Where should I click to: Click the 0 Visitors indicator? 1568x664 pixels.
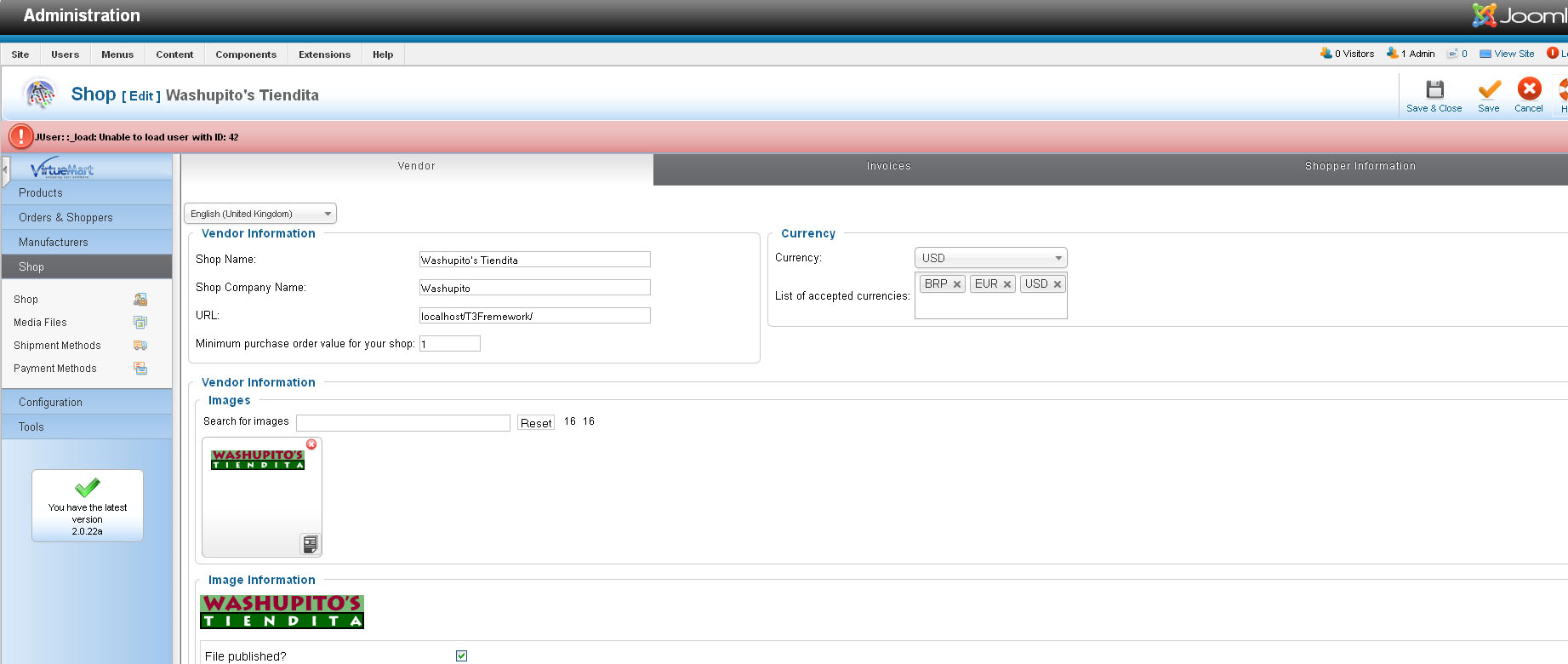[x=1347, y=54]
